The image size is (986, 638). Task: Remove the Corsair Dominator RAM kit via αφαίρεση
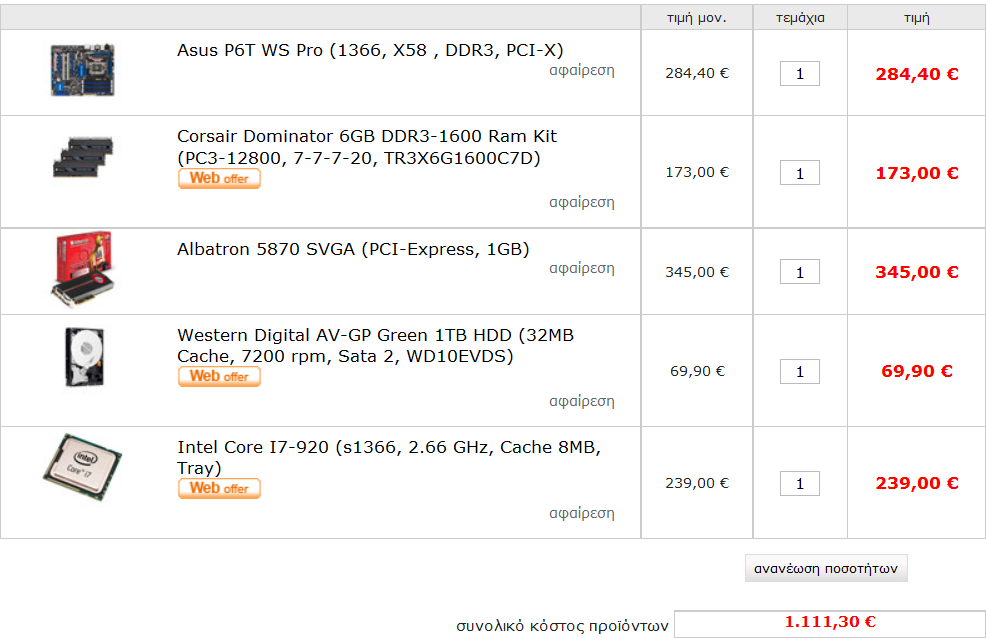(x=582, y=202)
